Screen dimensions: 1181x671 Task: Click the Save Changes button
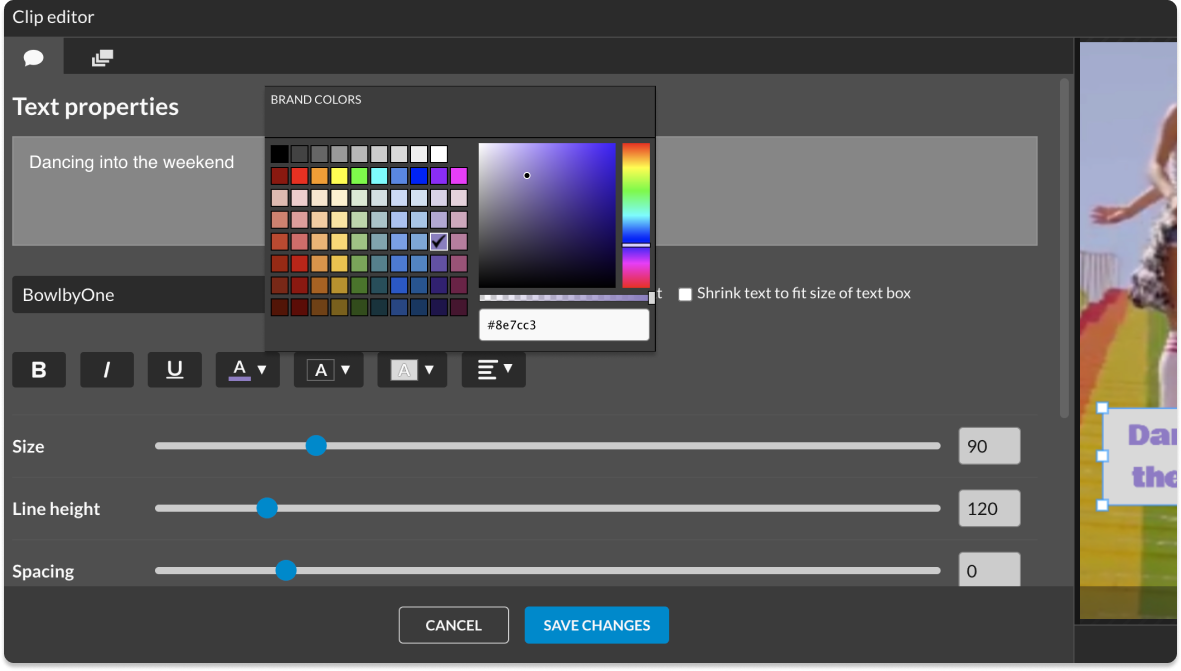pos(596,625)
